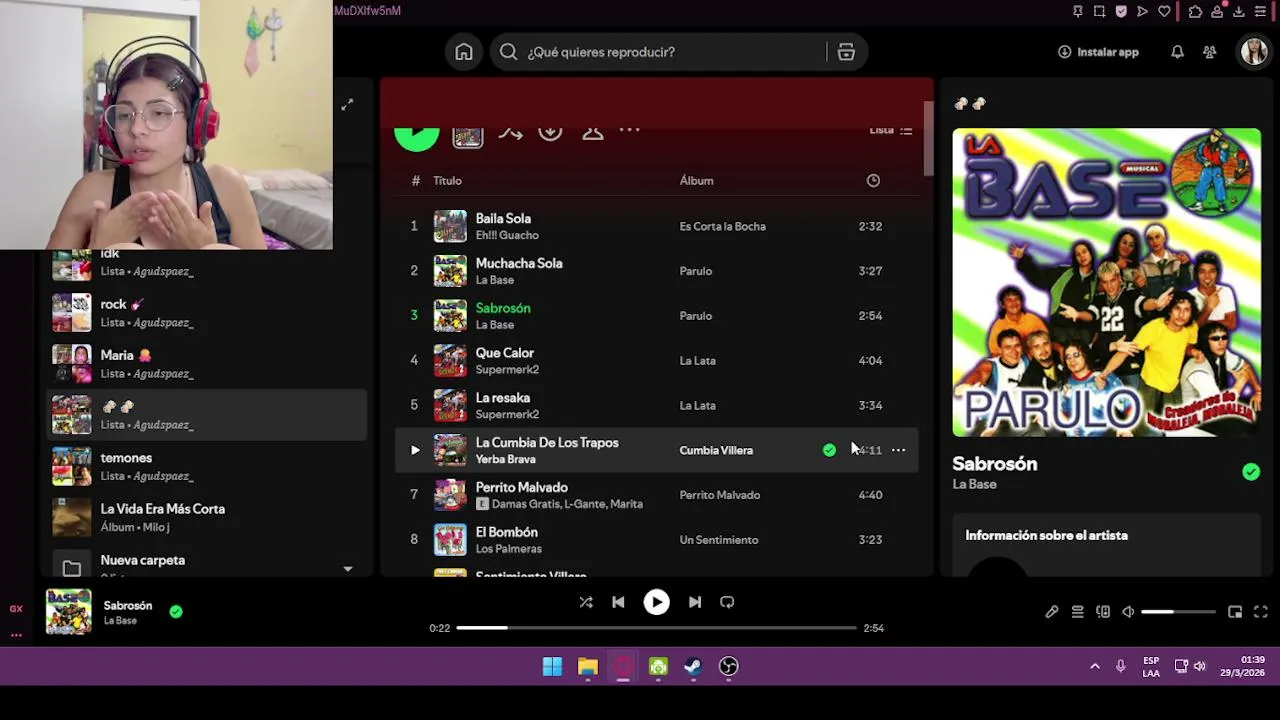Open the browser downloads icon

pos(1238,11)
